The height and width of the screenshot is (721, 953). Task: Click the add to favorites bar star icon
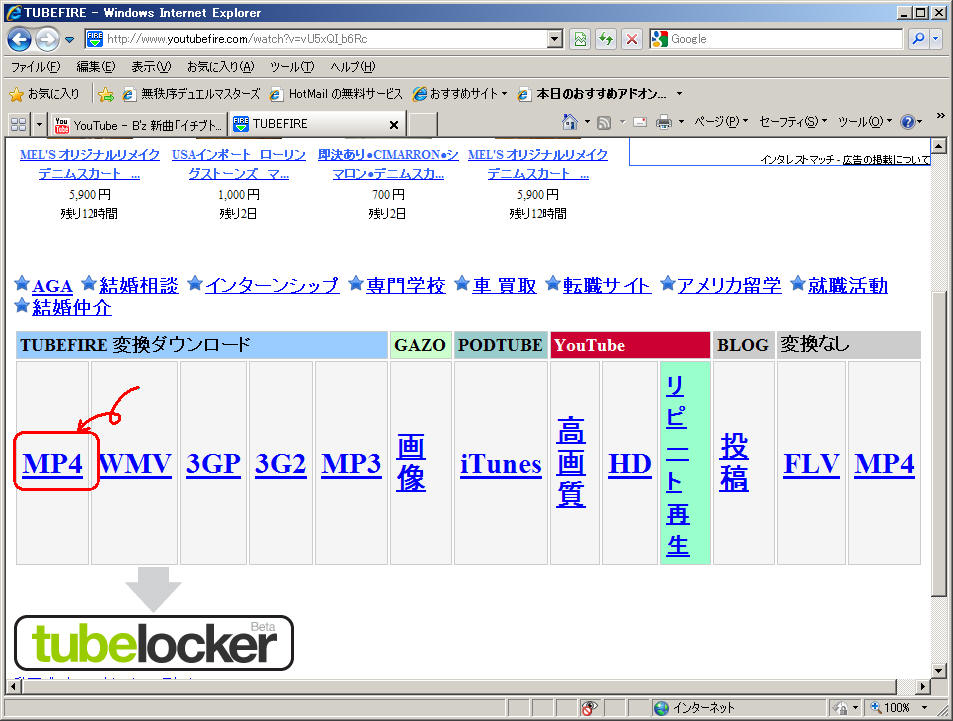tap(105, 94)
